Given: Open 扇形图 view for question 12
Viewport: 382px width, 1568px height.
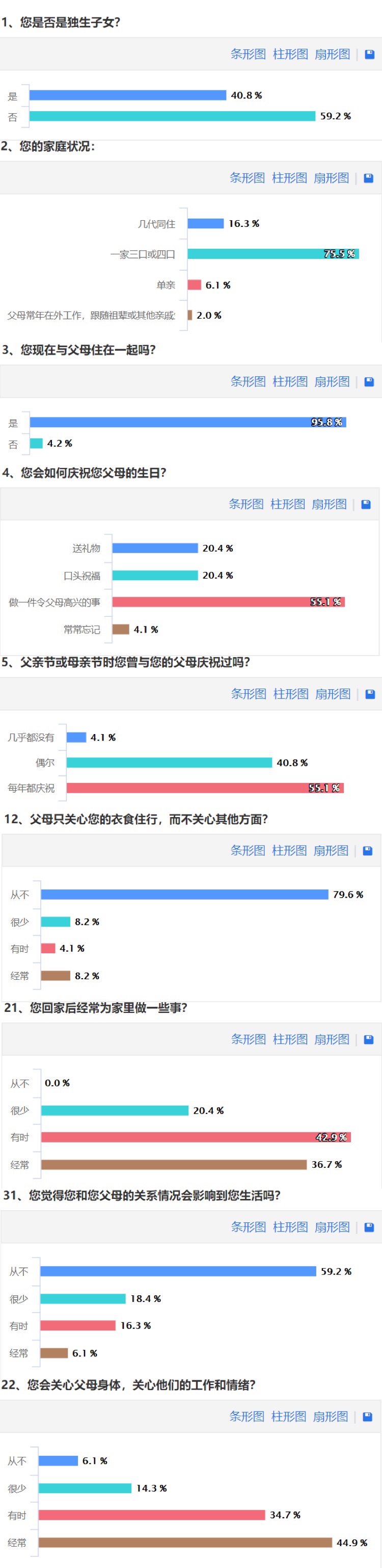Looking at the screenshot, I should pos(331,851).
